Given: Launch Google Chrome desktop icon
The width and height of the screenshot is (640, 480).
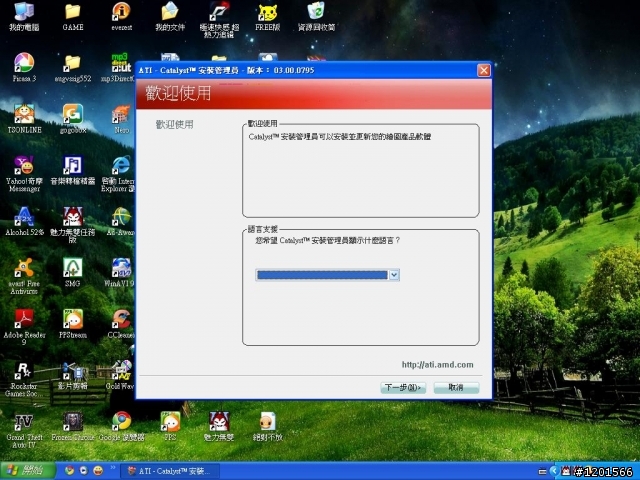Looking at the screenshot, I should [x=121, y=427].
